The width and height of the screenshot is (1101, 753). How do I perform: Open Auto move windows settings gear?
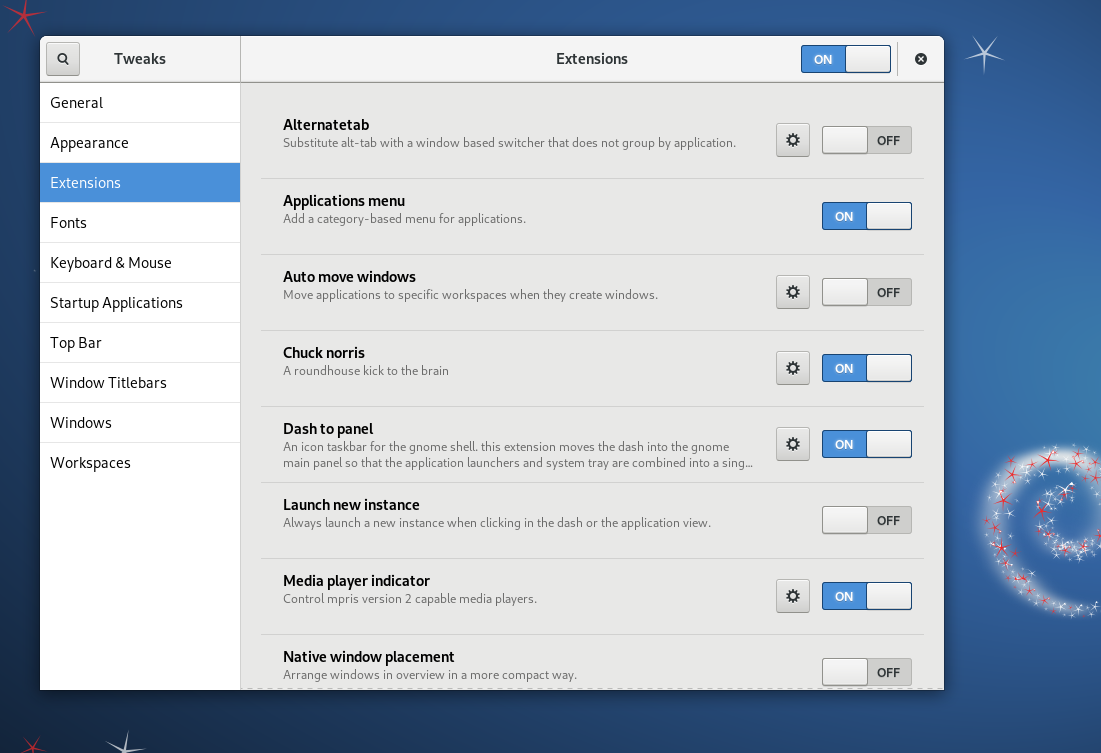[x=793, y=292]
